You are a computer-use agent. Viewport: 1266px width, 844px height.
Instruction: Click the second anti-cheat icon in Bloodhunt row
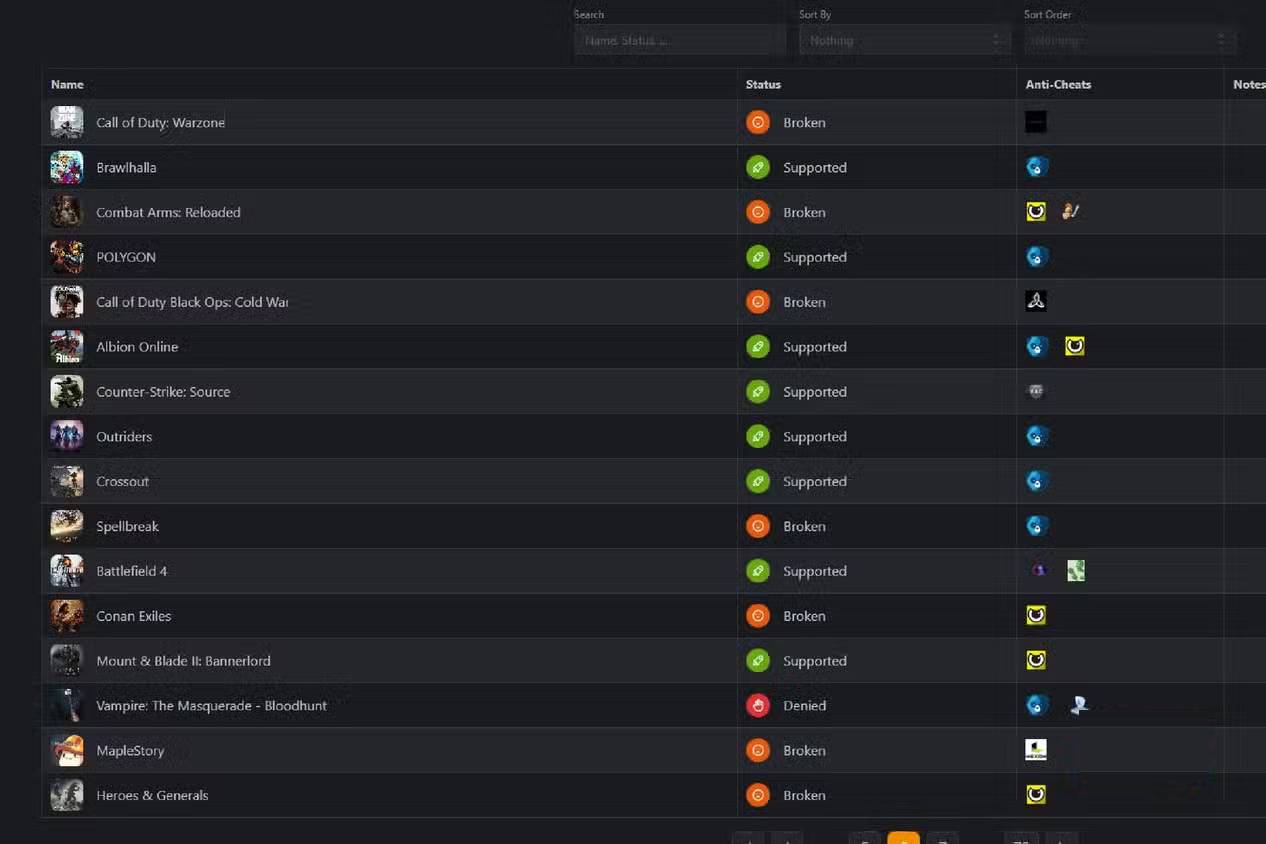click(x=1078, y=706)
